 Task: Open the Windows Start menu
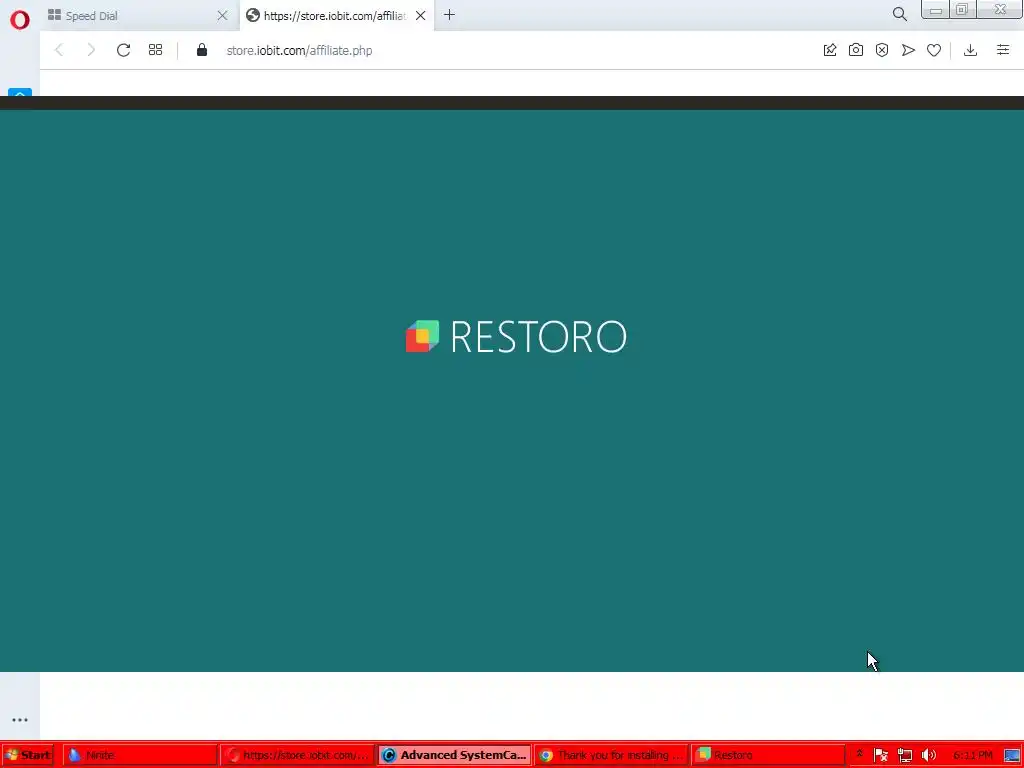(28, 755)
